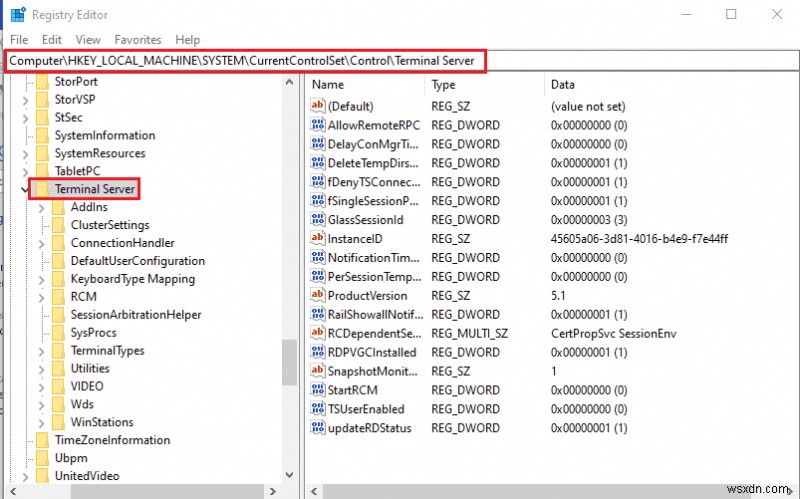The width and height of the screenshot is (800, 499).
Task: Click the DelayConMgrTi... DWORD icon
Action: tap(317, 144)
